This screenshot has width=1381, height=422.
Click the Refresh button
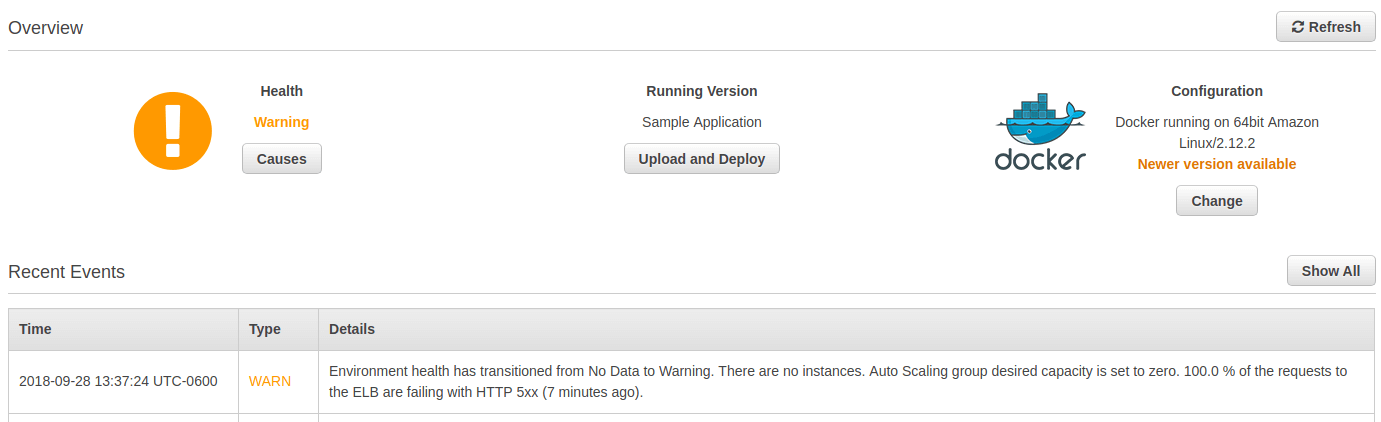[1326, 27]
